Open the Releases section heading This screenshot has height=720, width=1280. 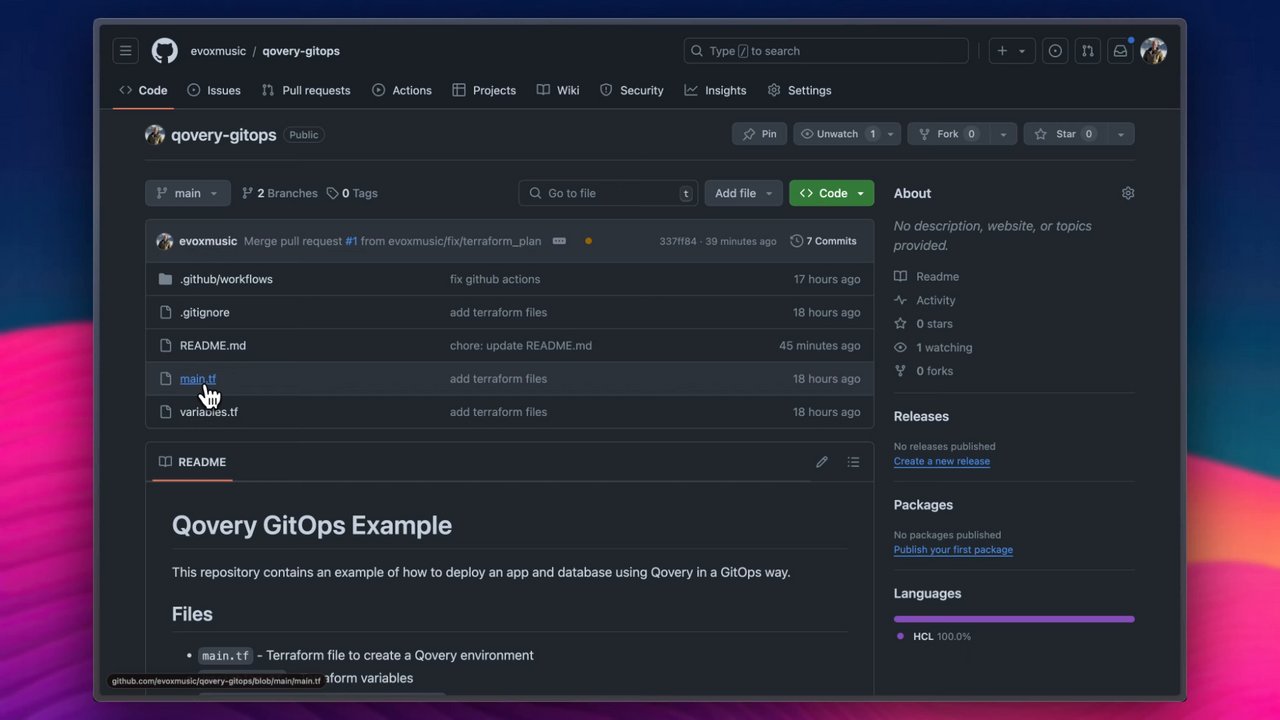tap(921, 416)
